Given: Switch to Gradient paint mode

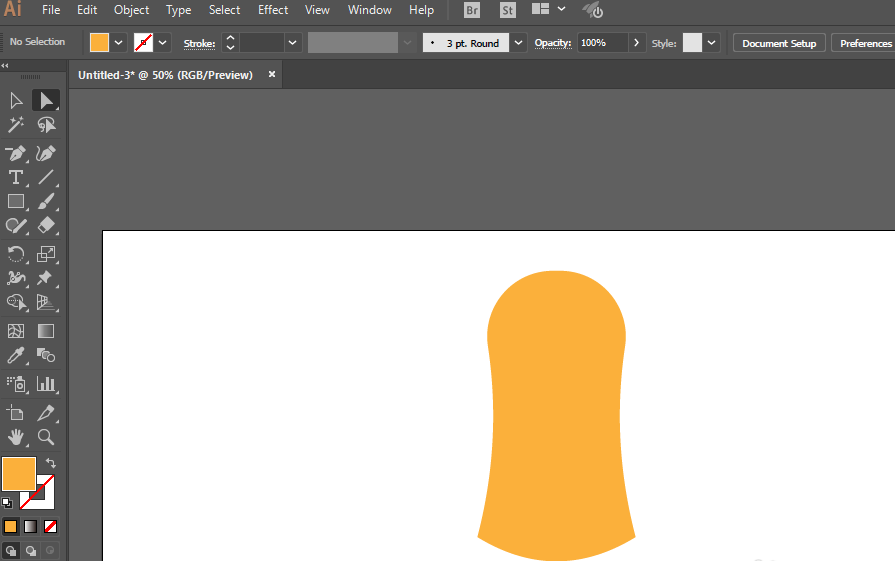Looking at the screenshot, I should (30, 526).
